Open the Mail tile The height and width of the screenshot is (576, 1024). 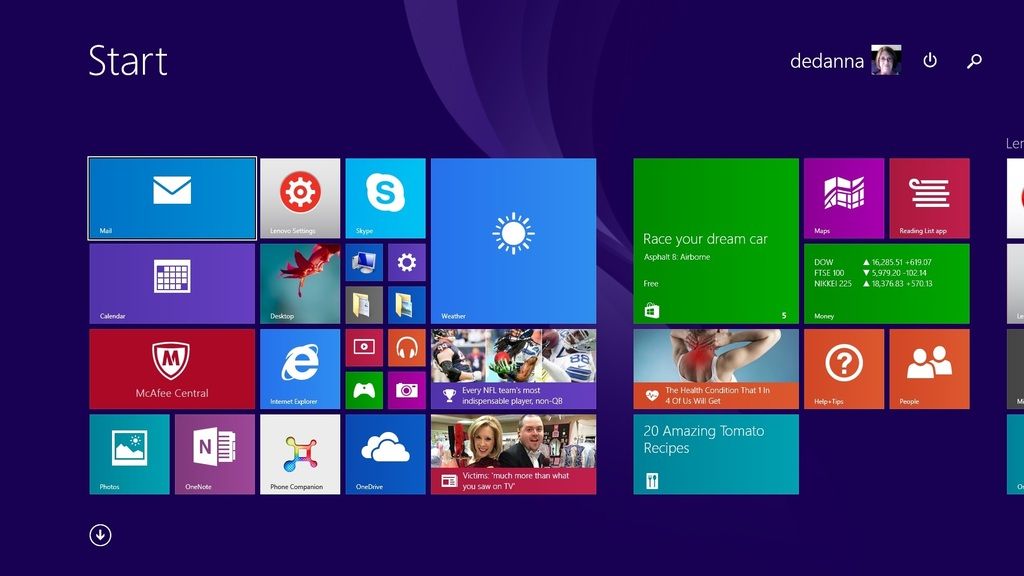point(172,198)
